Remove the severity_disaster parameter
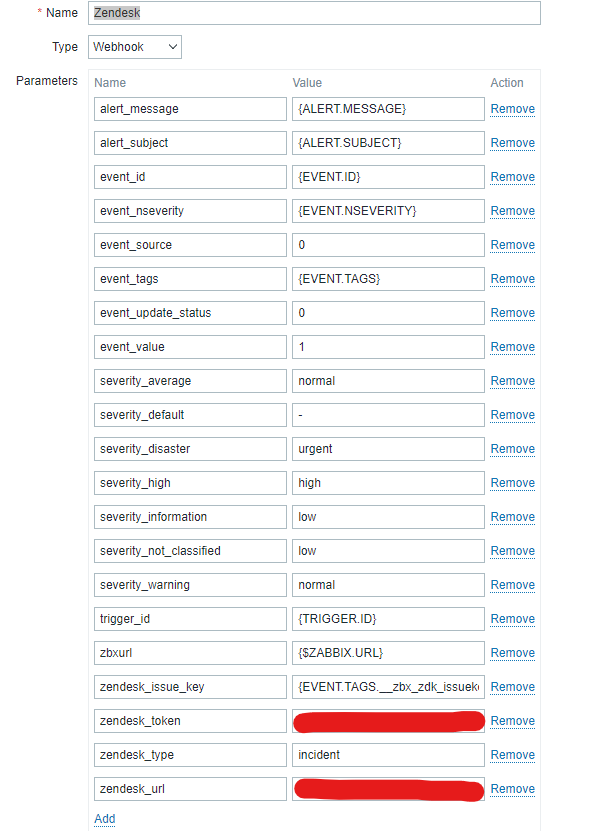 (512, 449)
